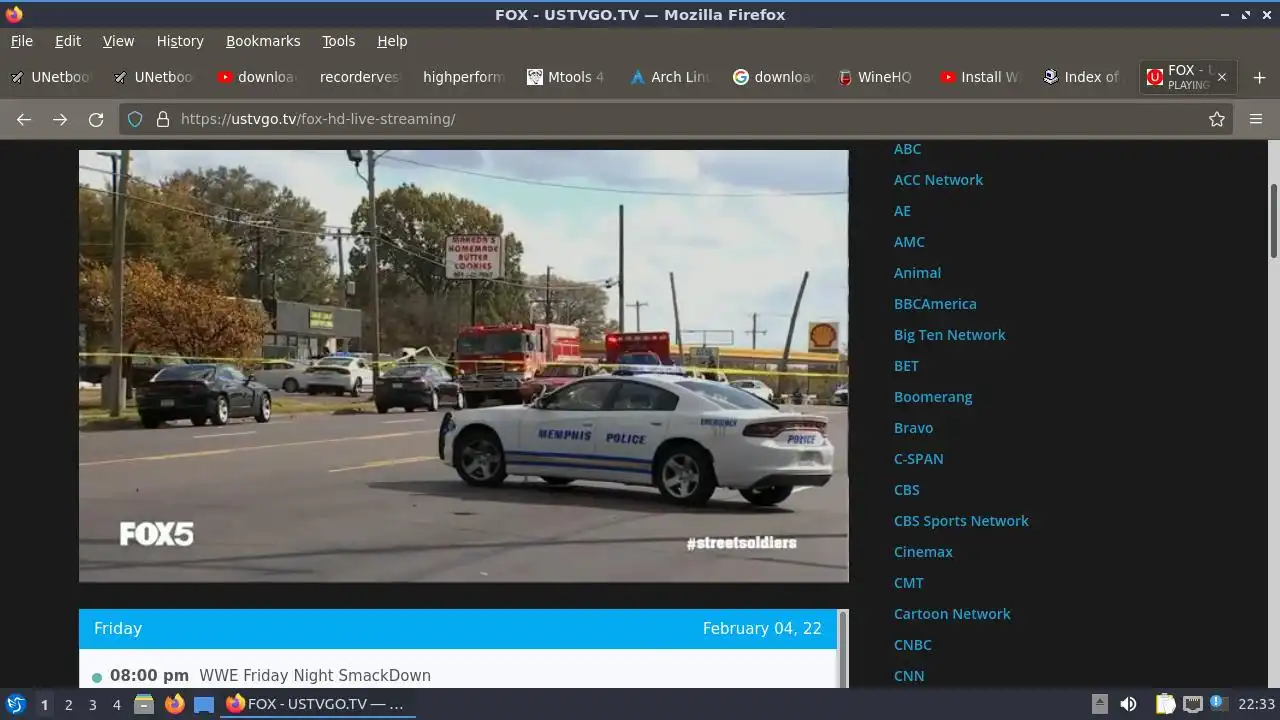Click the FOX live video player

pyautogui.click(x=464, y=366)
